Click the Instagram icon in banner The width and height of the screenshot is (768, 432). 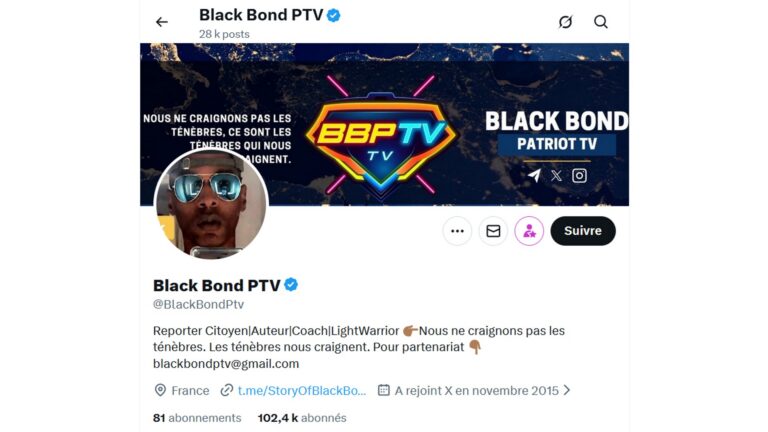click(579, 175)
